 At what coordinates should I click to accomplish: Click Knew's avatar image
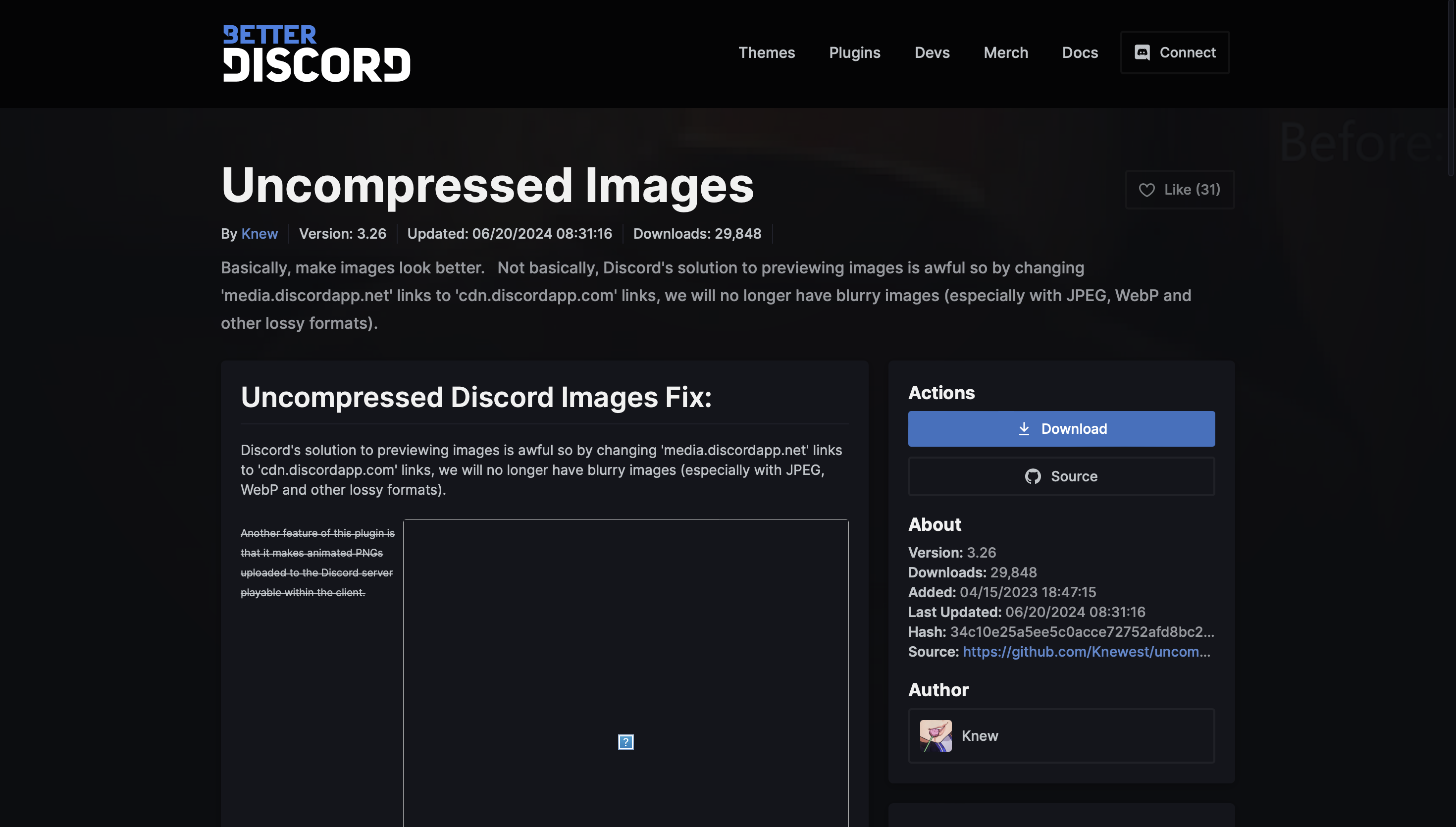pos(936,735)
